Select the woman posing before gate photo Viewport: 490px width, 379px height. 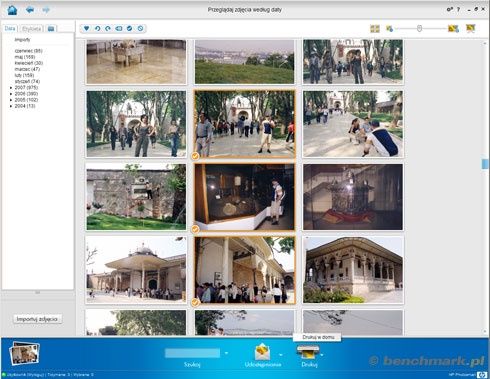pyautogui.click(x=136, y=124)
